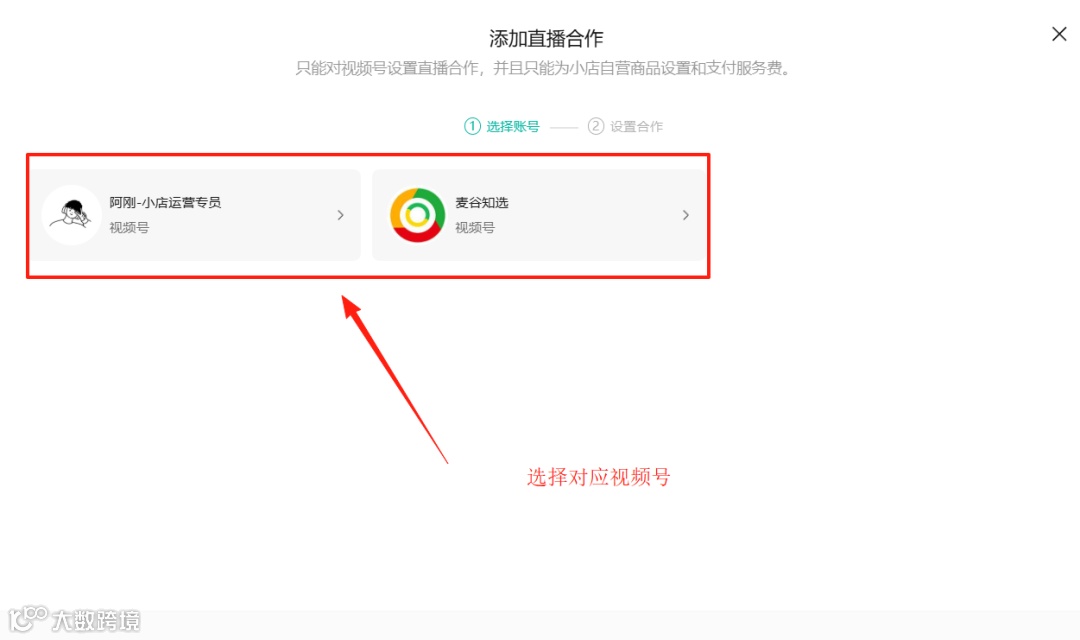This screenshot has height=640, width=1080.
Task: Click the 添加直播合作 dialog title
Action: point(546,38)
